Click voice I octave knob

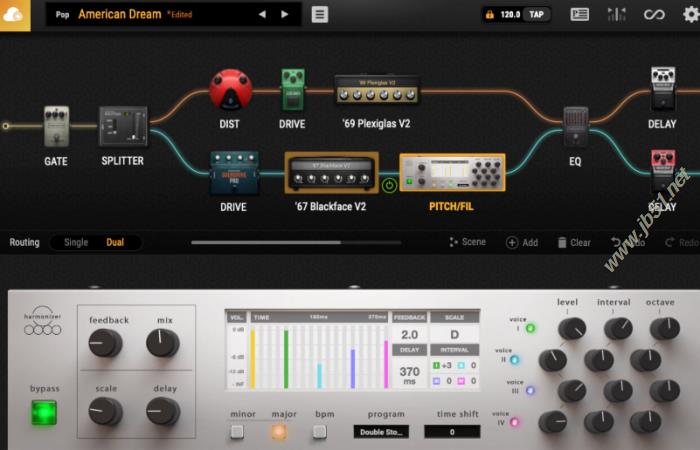(x=665, y=329)
